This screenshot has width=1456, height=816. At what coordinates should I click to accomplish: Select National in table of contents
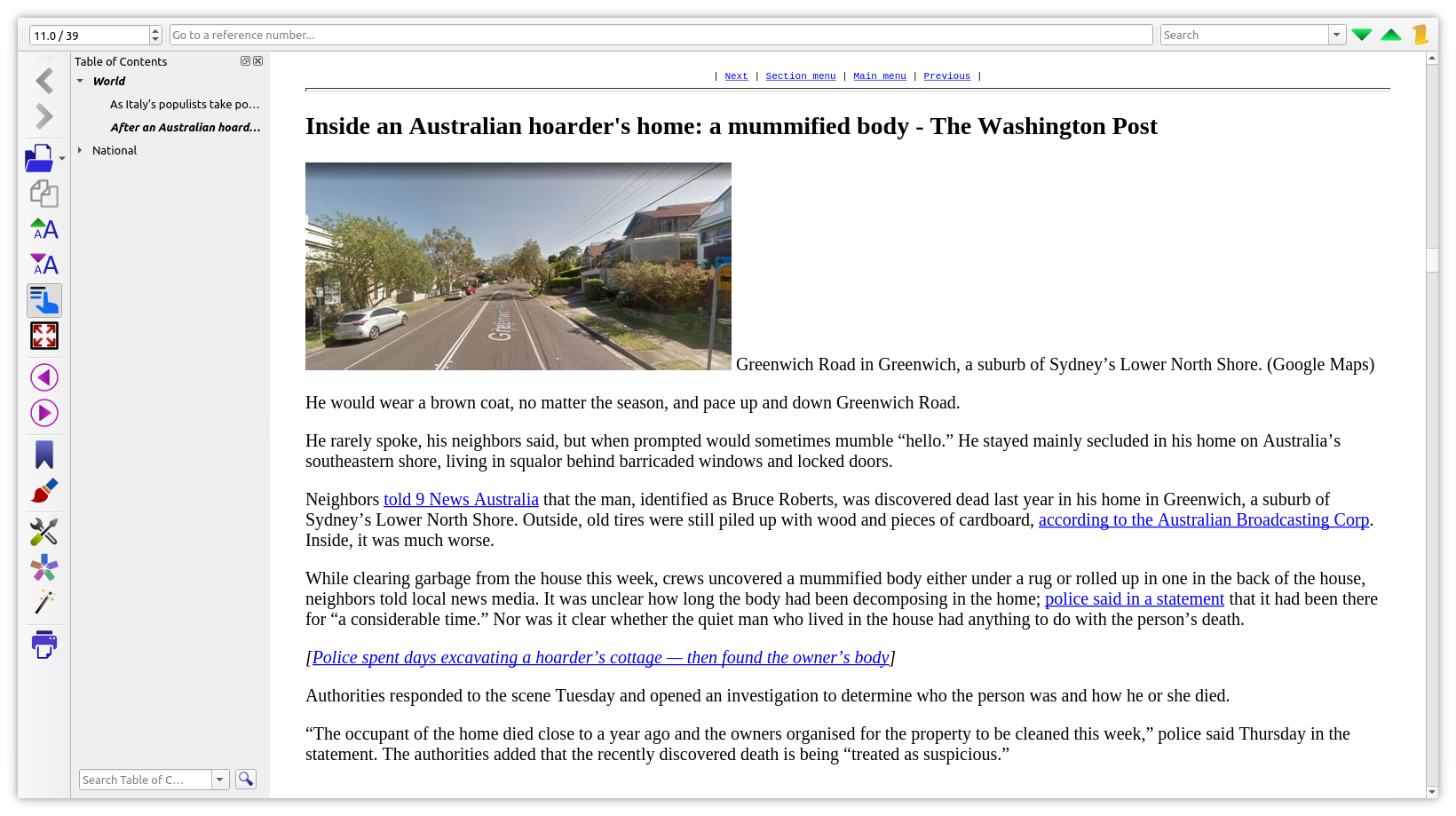pyautogui.click(x=115, y=150)
